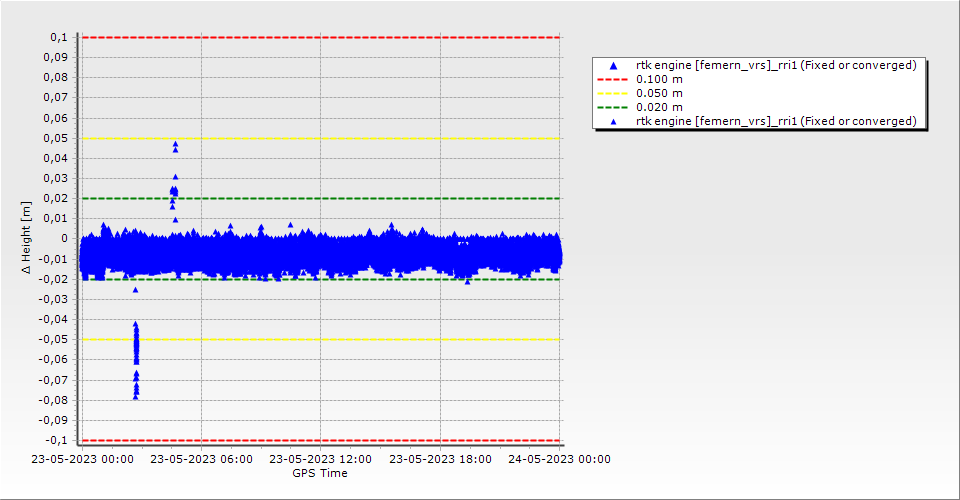Click the 23-05-2023 12:00 time tick label
The image size is (960, 500).
pos(321,460)
